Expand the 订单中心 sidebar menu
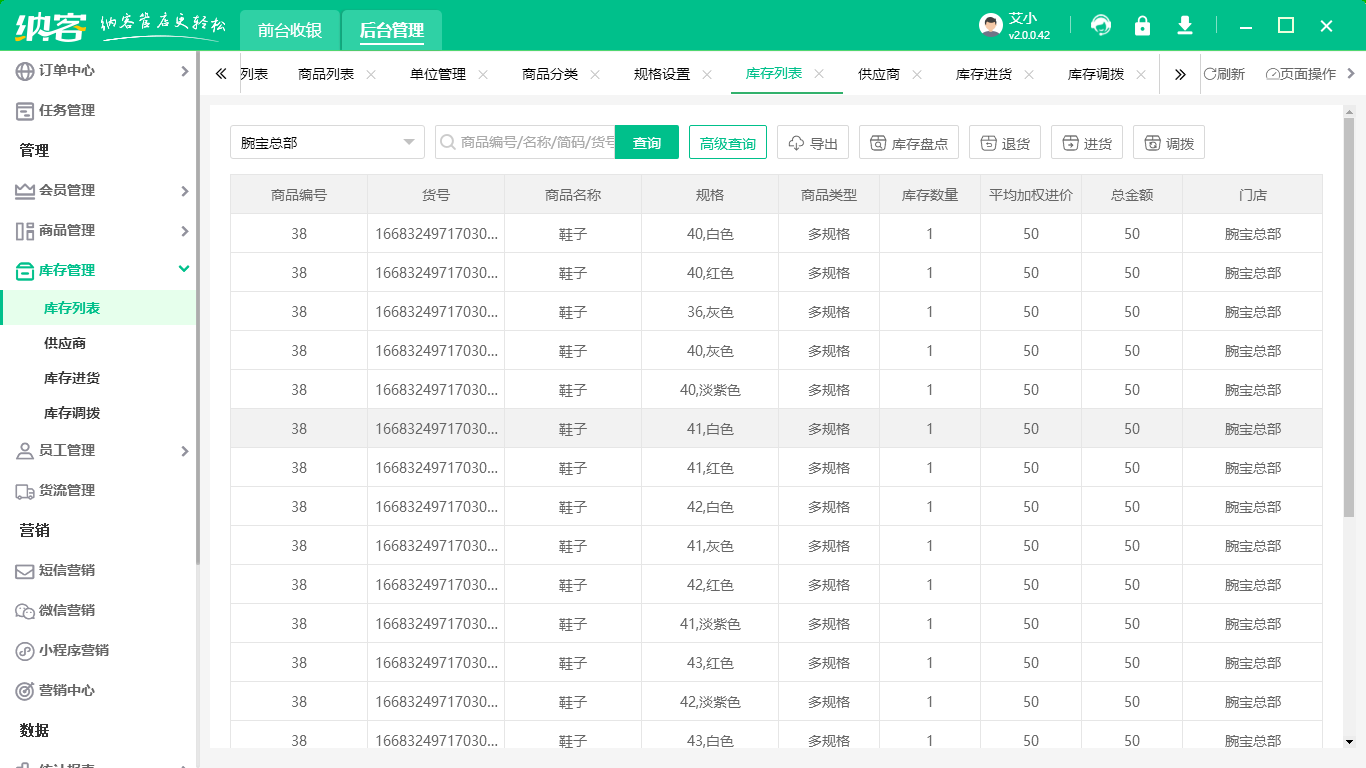The image size is (1366, 768). [x=100, y=70]
